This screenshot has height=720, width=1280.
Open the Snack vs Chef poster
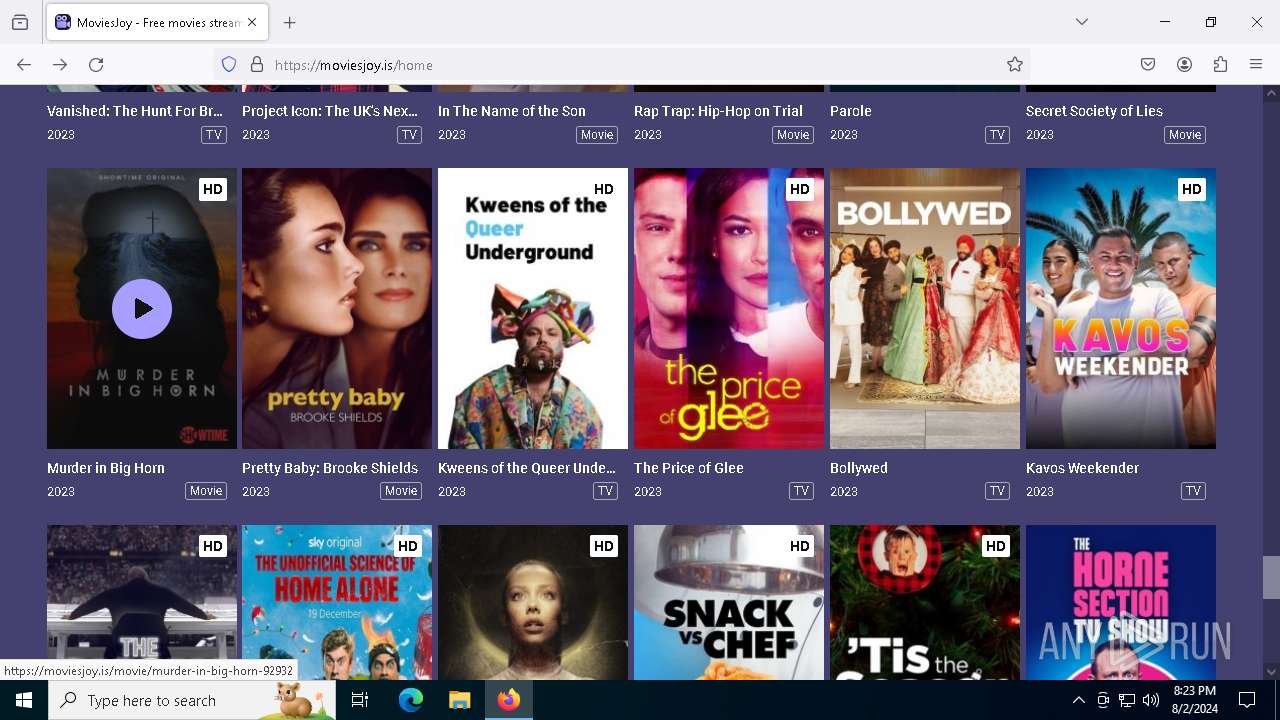click(x=729, y=602)
